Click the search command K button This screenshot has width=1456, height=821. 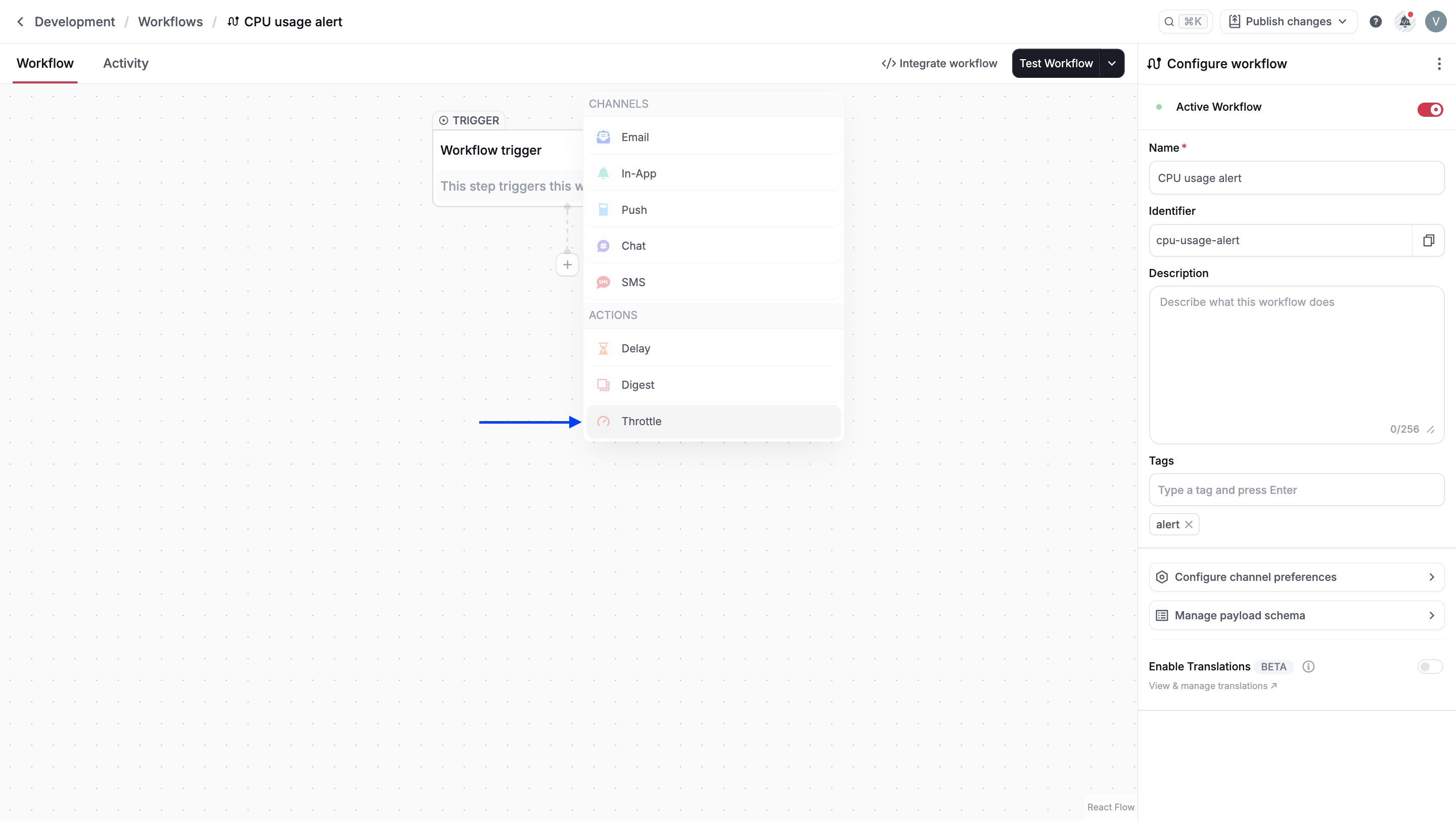1185,21
